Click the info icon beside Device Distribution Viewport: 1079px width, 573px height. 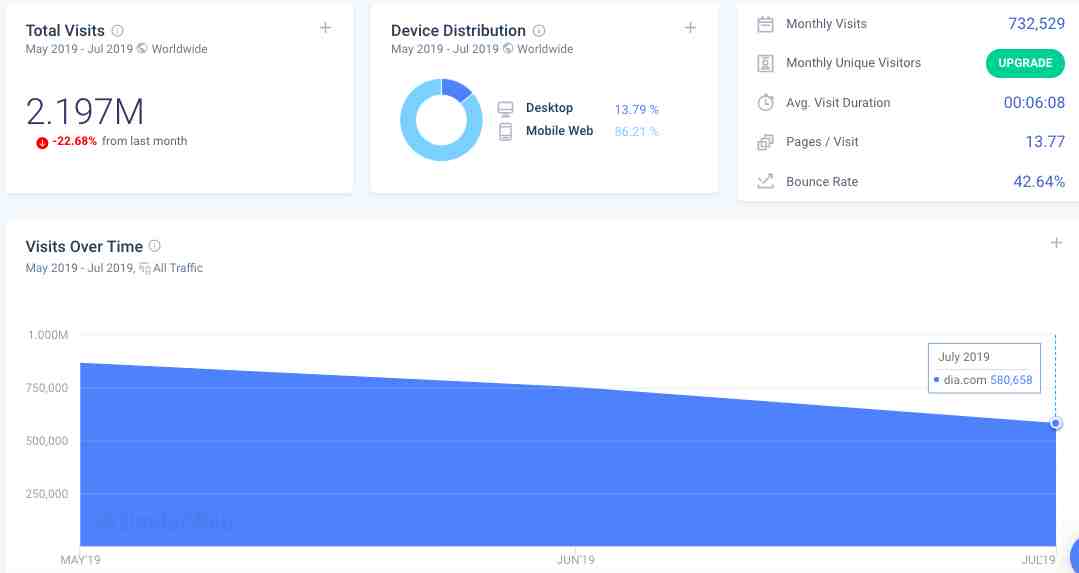[539, 31]
